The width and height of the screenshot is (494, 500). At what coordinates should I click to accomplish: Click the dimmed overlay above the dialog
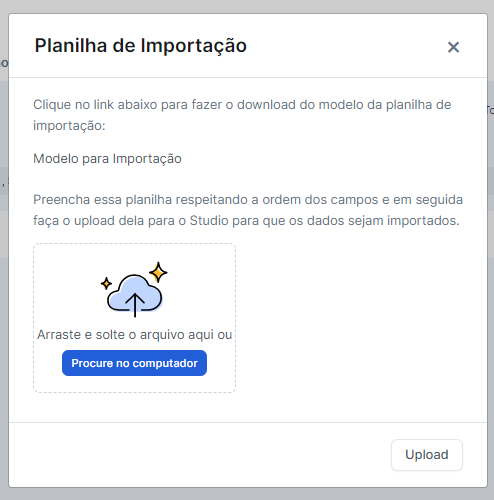click(247, 6)
